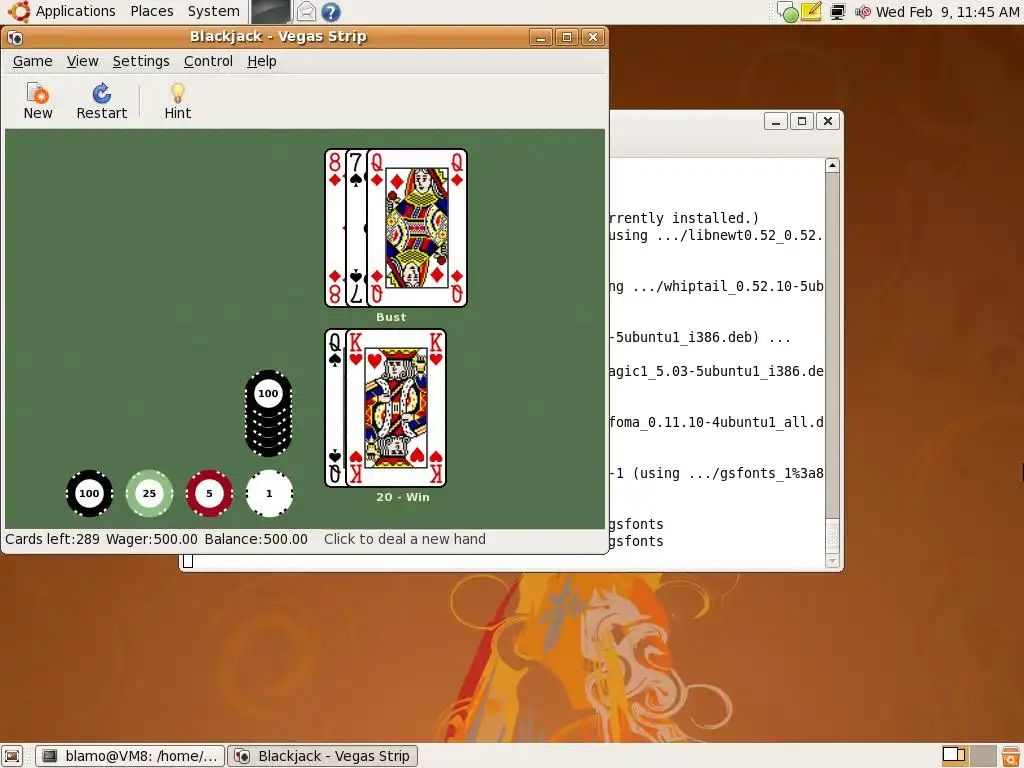Open the View menu

pyautogui.click(x=82, y=61)
